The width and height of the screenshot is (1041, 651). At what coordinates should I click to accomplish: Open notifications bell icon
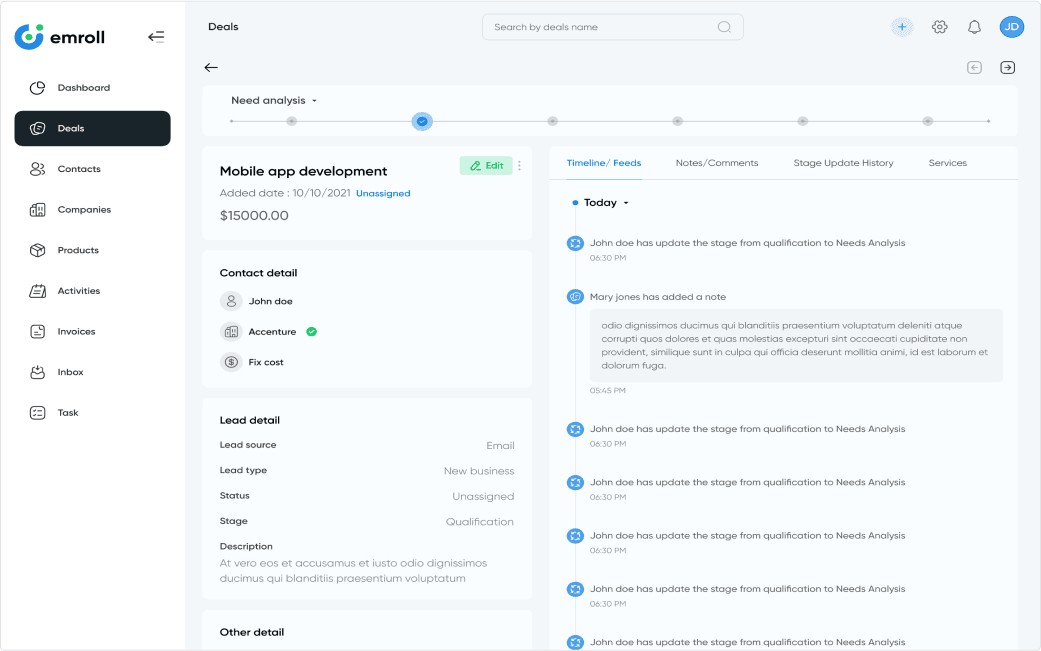tap(974, 27)
